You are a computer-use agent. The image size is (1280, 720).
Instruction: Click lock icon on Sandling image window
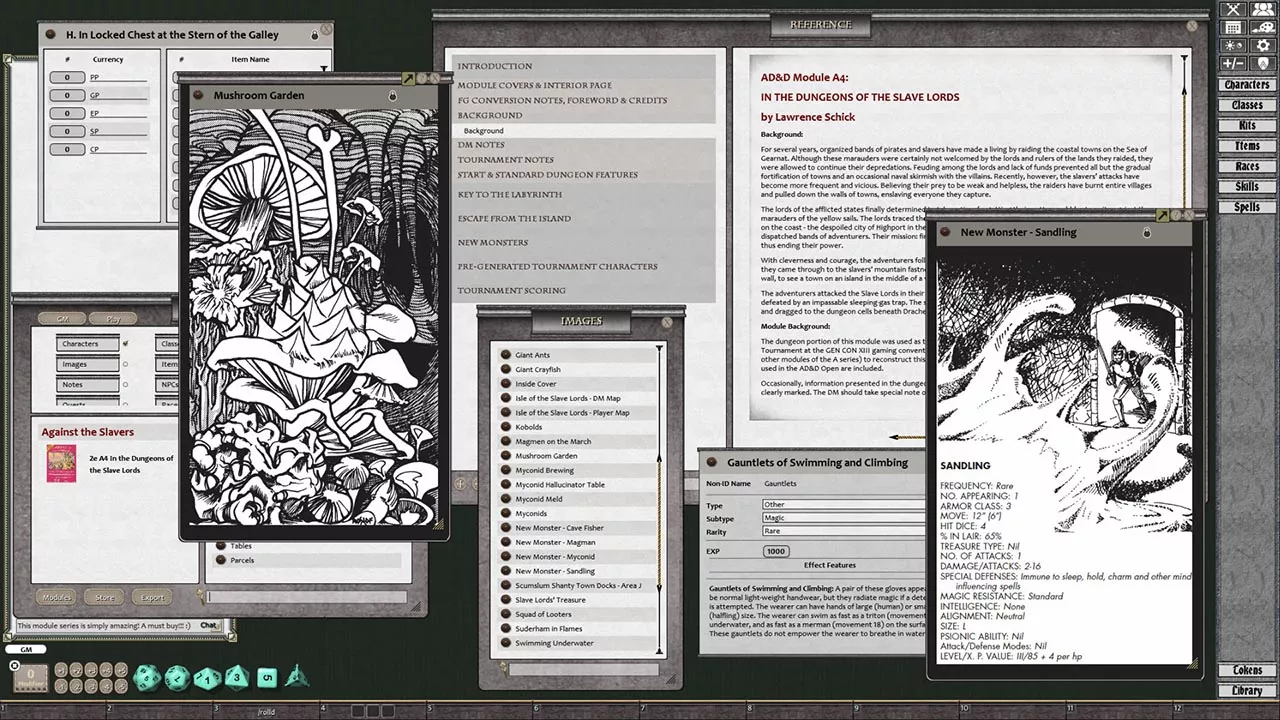1147,233
